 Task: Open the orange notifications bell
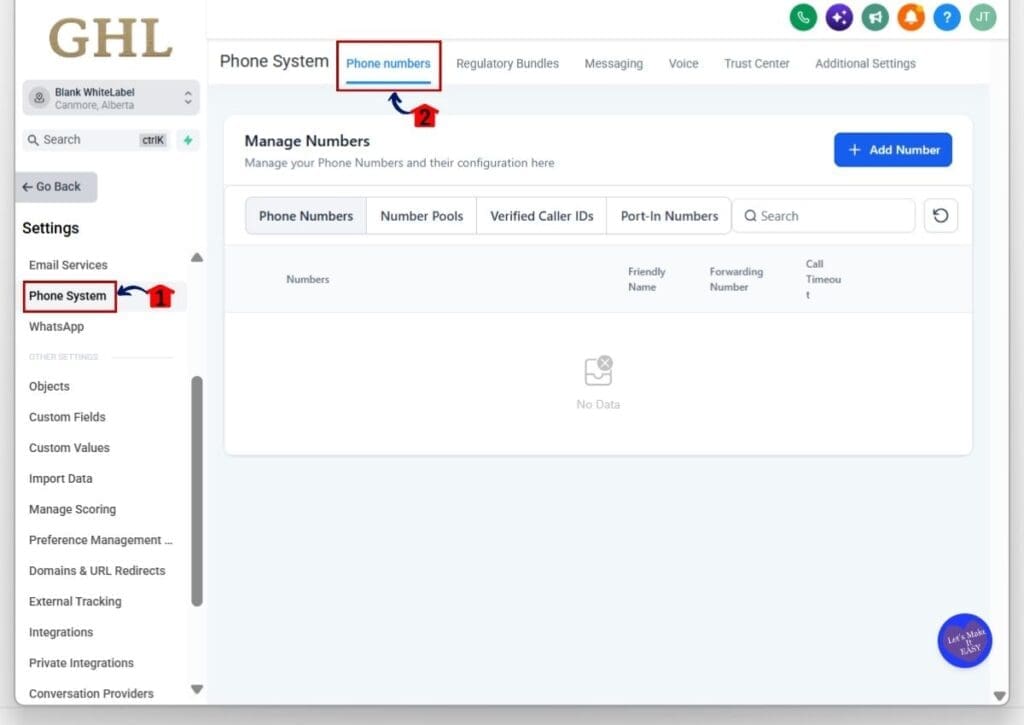click(x=911, y=17)
